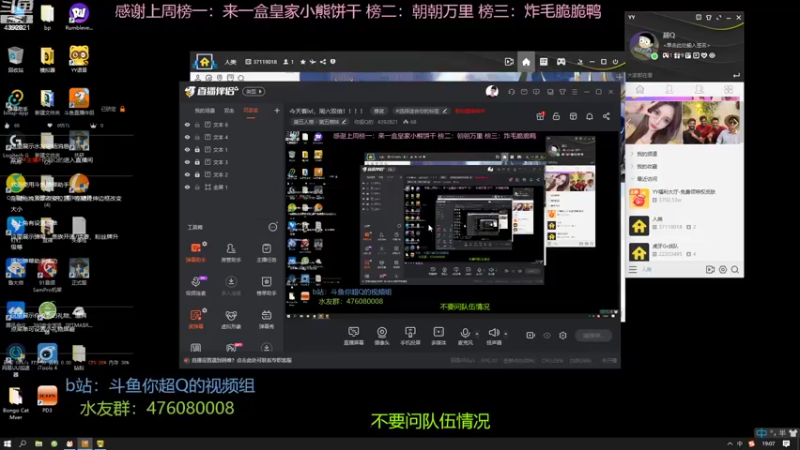Open the 虚拟形象 tool

click(x=231, y=319)
